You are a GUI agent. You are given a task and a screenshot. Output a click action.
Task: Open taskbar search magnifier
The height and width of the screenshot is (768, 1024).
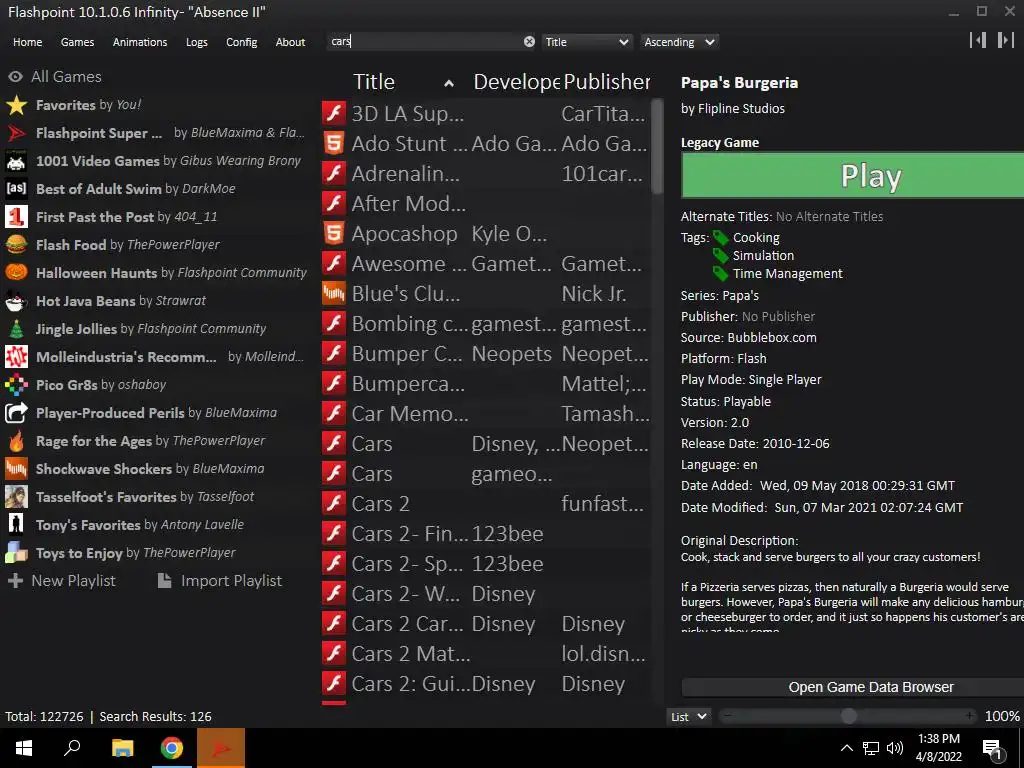point(72,748)
